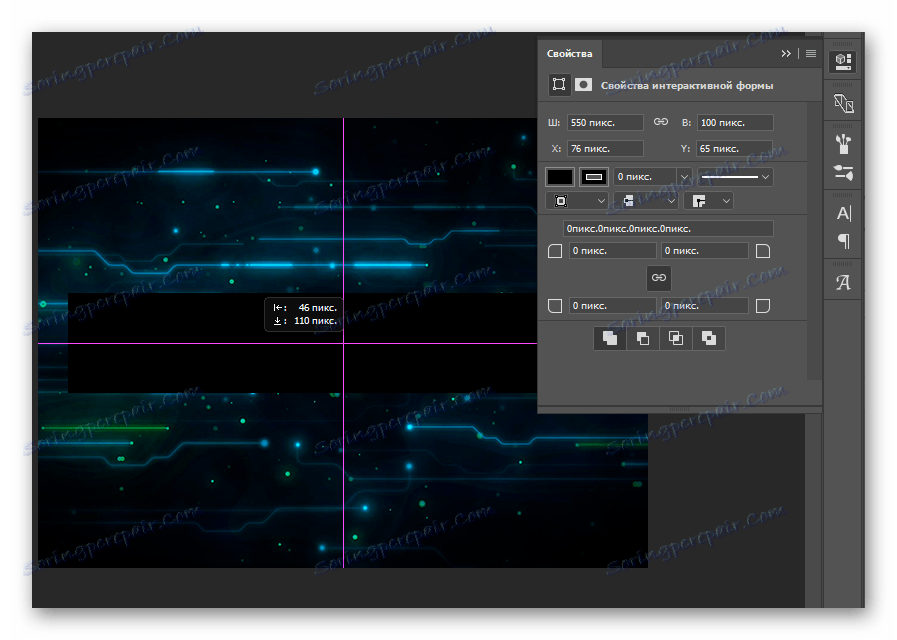
Task: Click the bottom-right corner radius icon
Action: click(763, 306)
